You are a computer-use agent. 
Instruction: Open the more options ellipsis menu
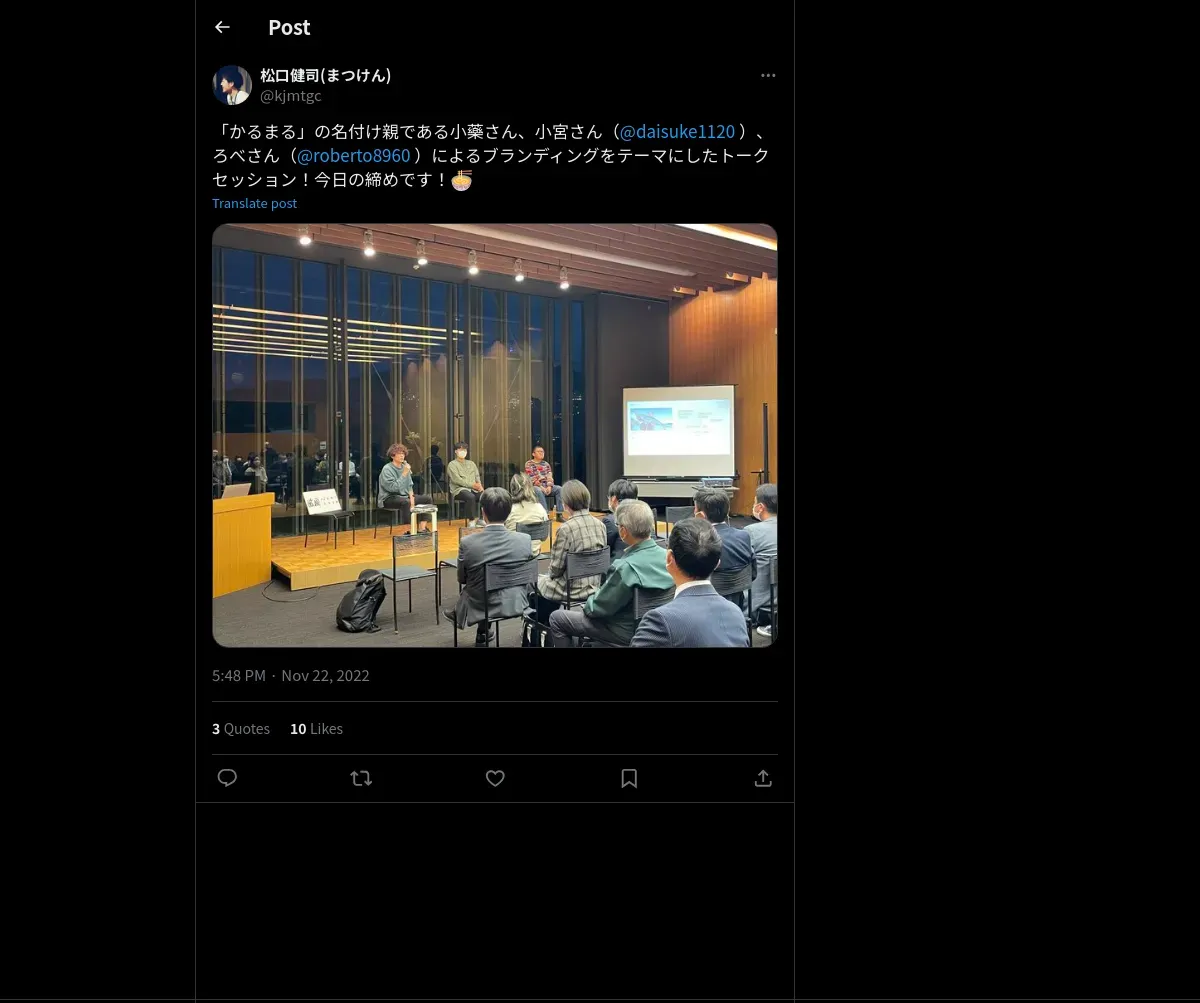768,75
